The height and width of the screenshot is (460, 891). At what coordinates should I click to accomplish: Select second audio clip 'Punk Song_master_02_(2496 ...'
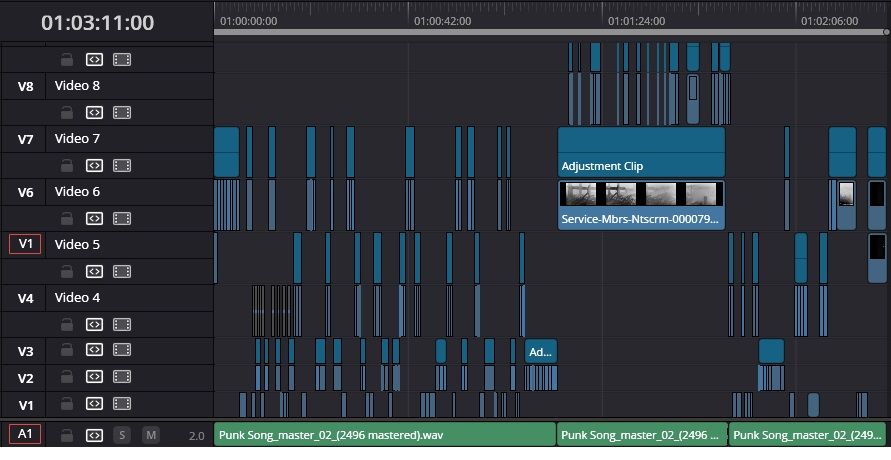pyautogui.click(x=642, y=435)
